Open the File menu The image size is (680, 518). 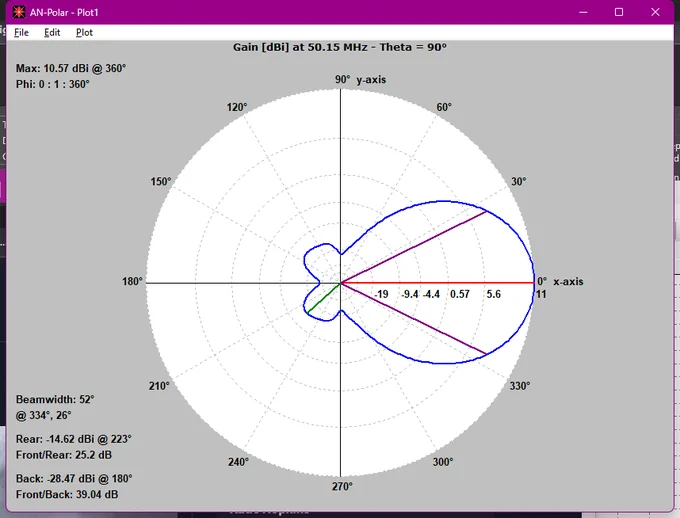(21, 33)
